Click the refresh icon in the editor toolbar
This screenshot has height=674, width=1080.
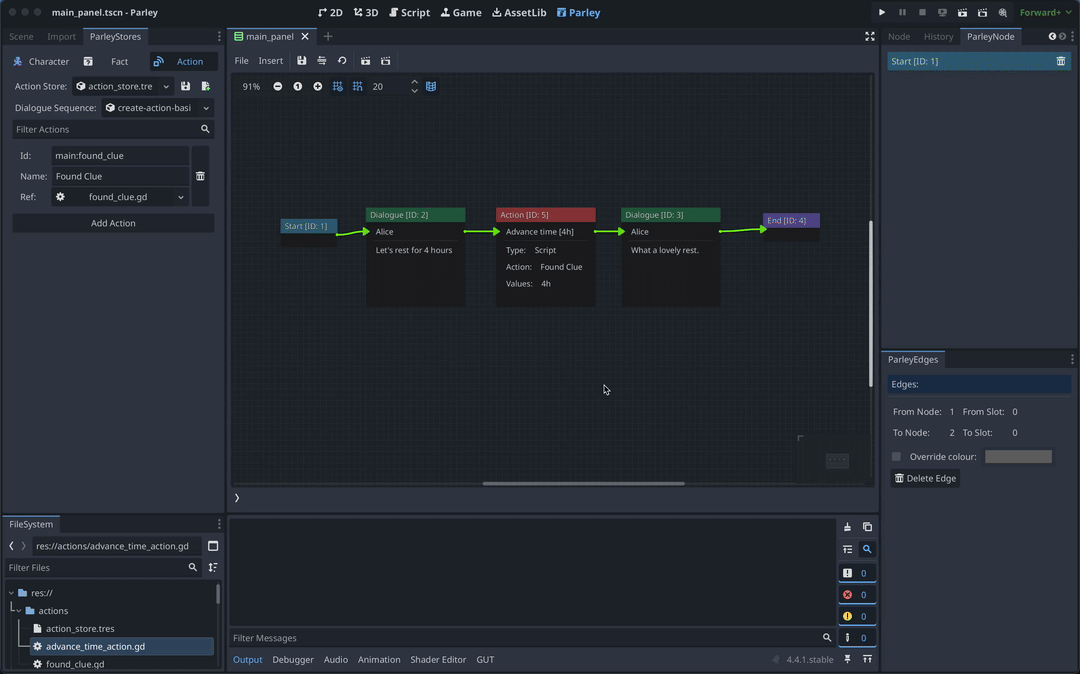point(342,61)
